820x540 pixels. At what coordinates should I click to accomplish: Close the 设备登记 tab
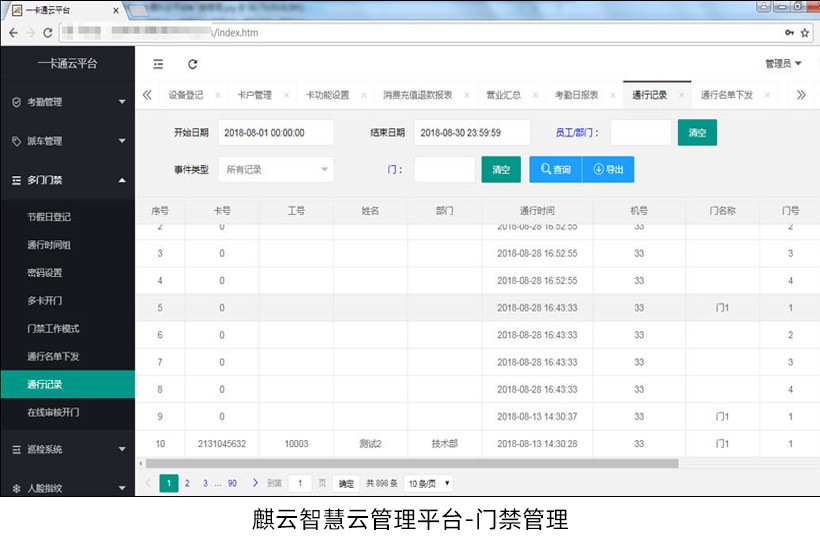218,96
